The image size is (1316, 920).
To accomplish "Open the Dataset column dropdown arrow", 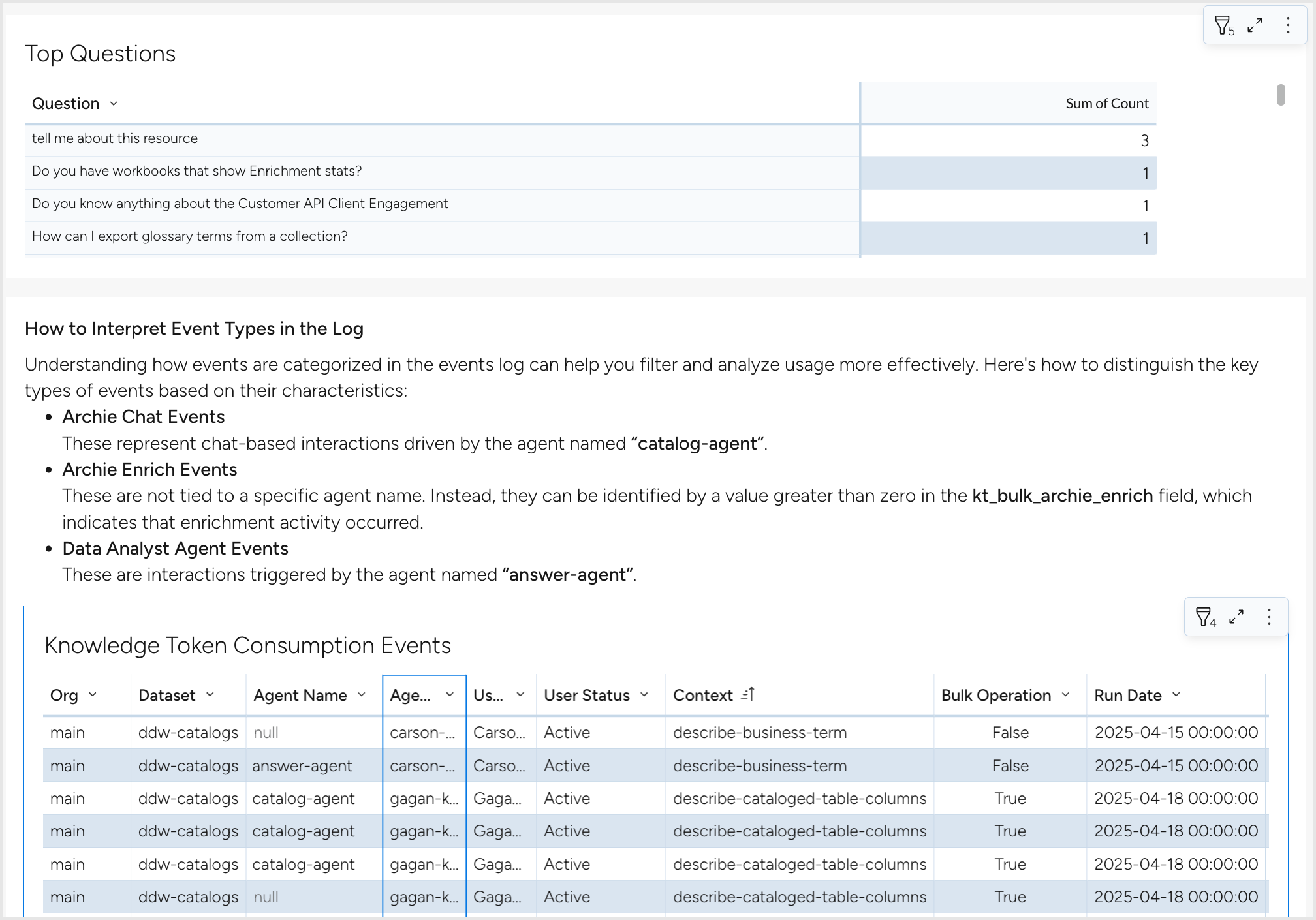I will (210, 695).
